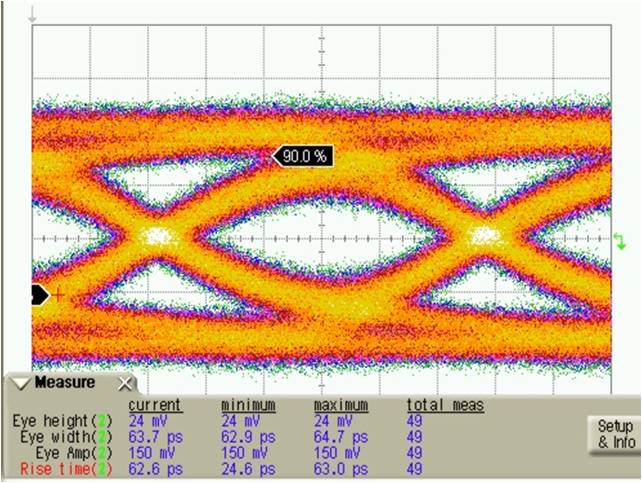Open the Measure tab
Viewport: 642px width, 483px height.
pyautogui.click(x=65, y=383)
